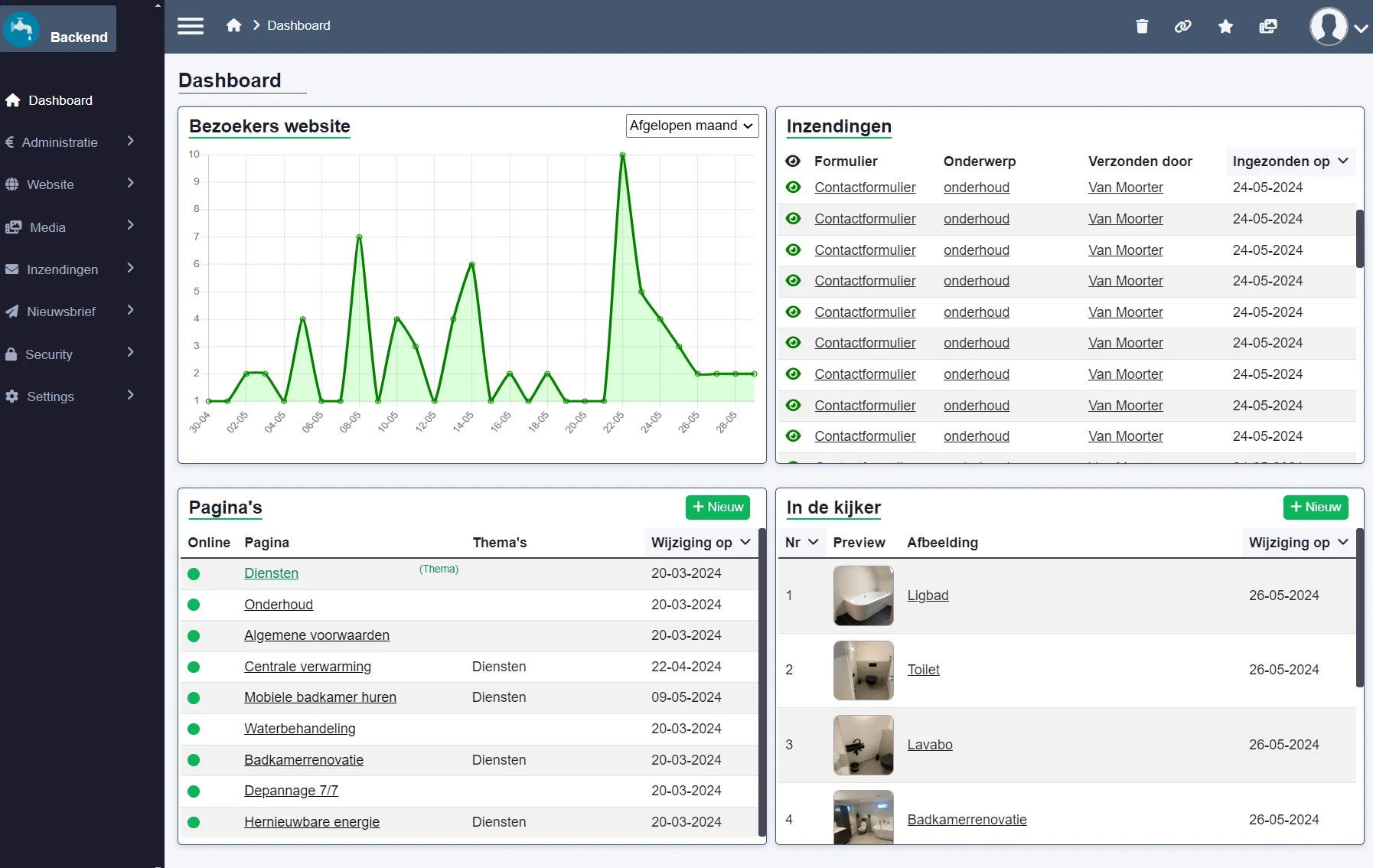
Task: Click the Ligbad preview thumbnail
Action: (x=863, y=596)
